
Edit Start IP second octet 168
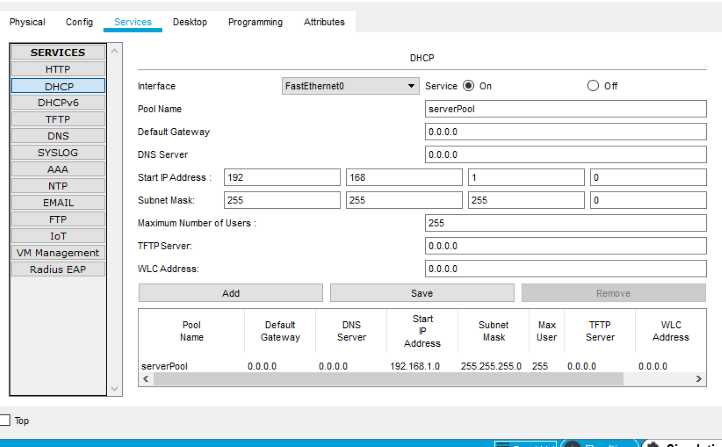click(x=404, y=177)
